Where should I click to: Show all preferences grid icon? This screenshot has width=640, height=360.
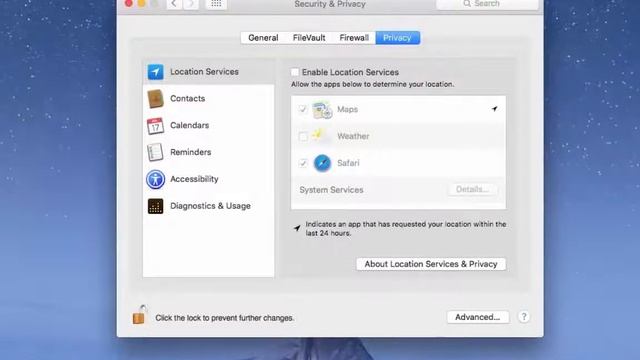[216, 4]
